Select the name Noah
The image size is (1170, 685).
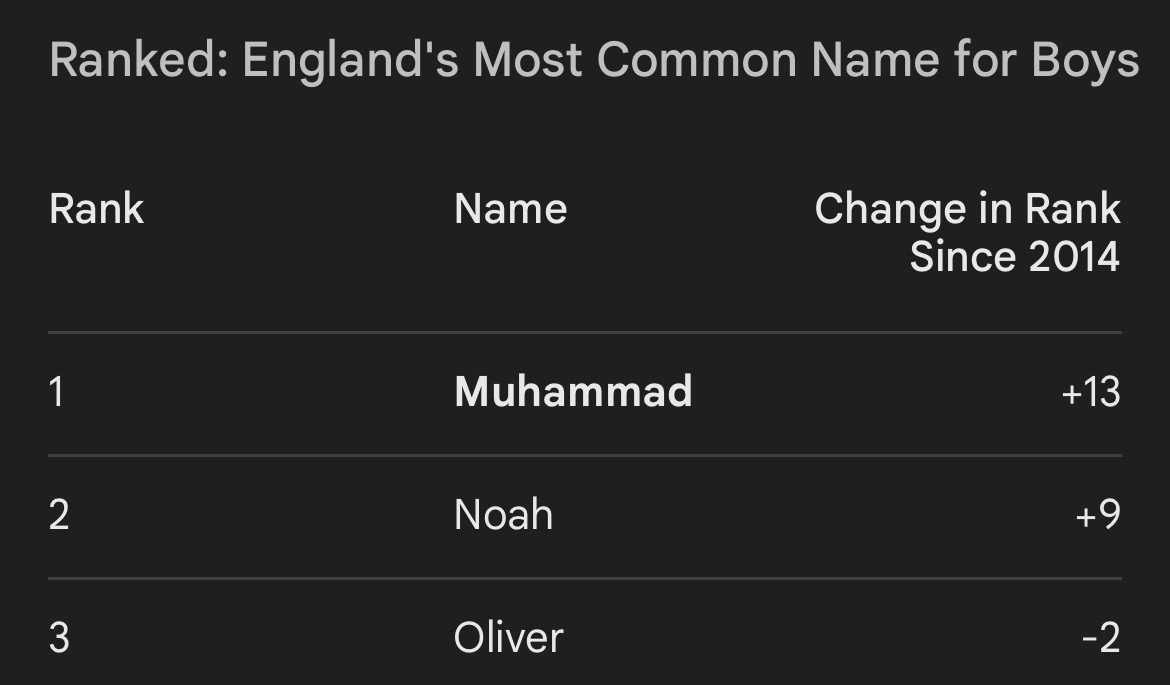pyautogui.click(x=503, y=515)
